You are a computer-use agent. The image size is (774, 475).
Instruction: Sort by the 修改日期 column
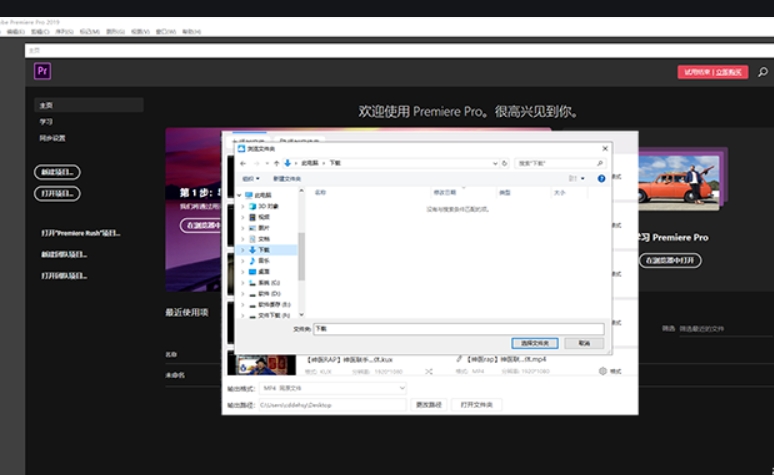(x=444, y=193)
